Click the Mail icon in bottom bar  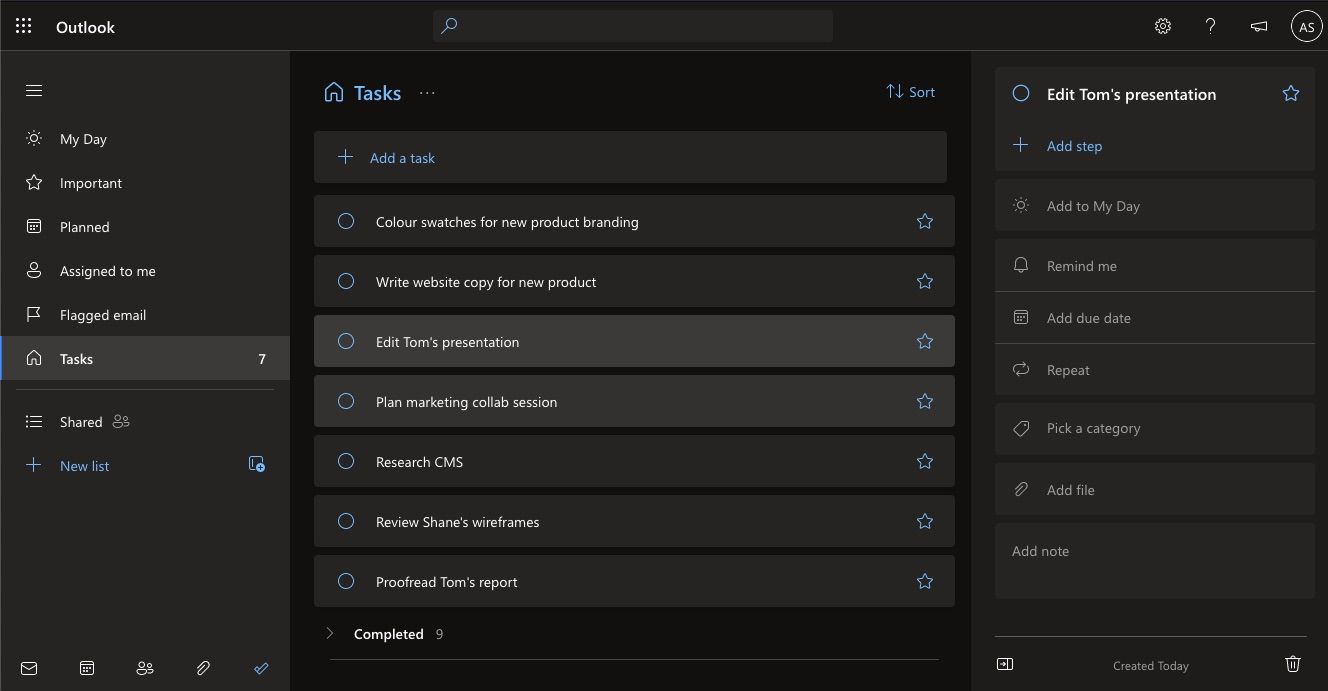29,668
